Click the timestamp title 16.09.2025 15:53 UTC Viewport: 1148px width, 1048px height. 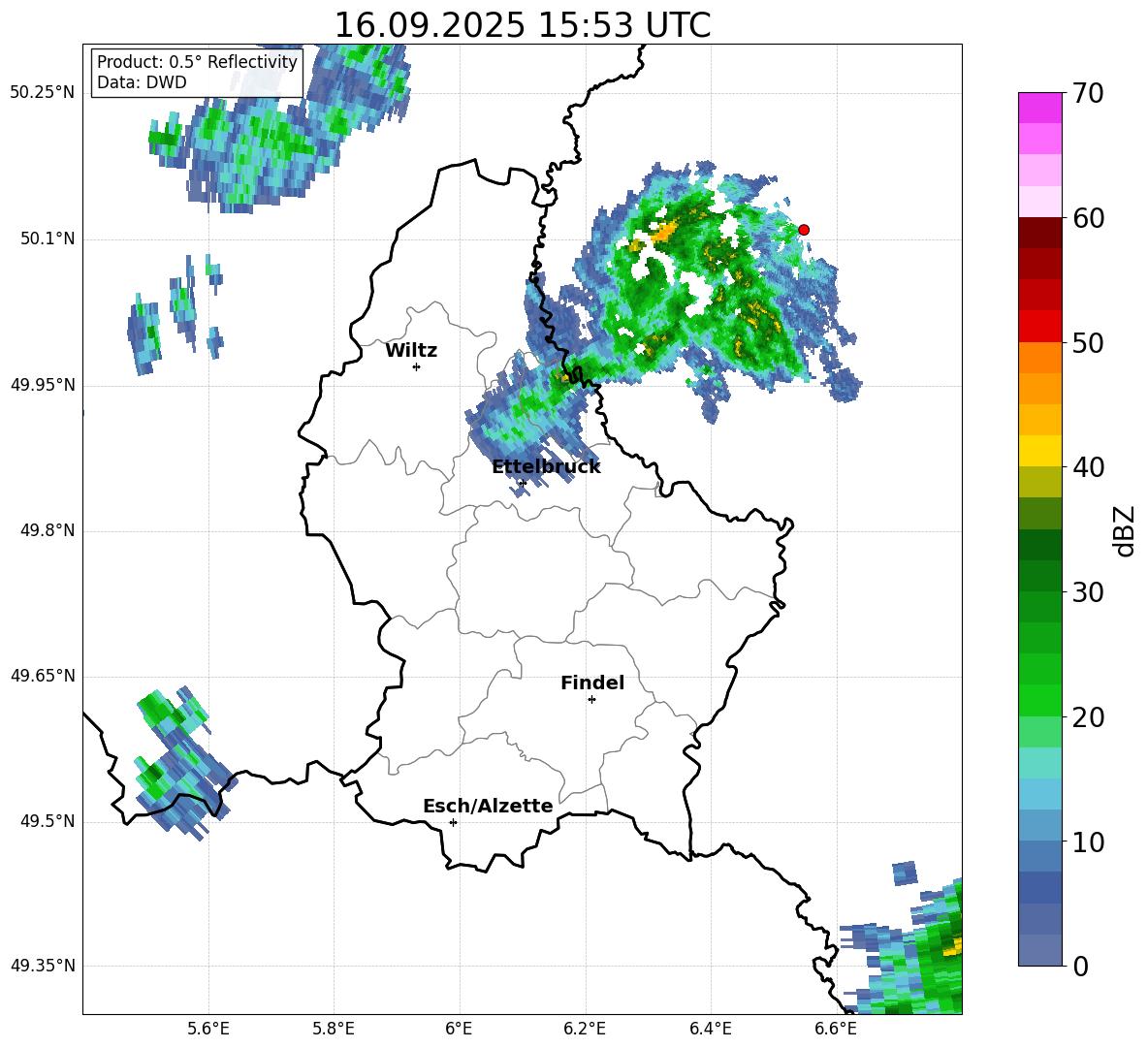(x=522, y=25)
